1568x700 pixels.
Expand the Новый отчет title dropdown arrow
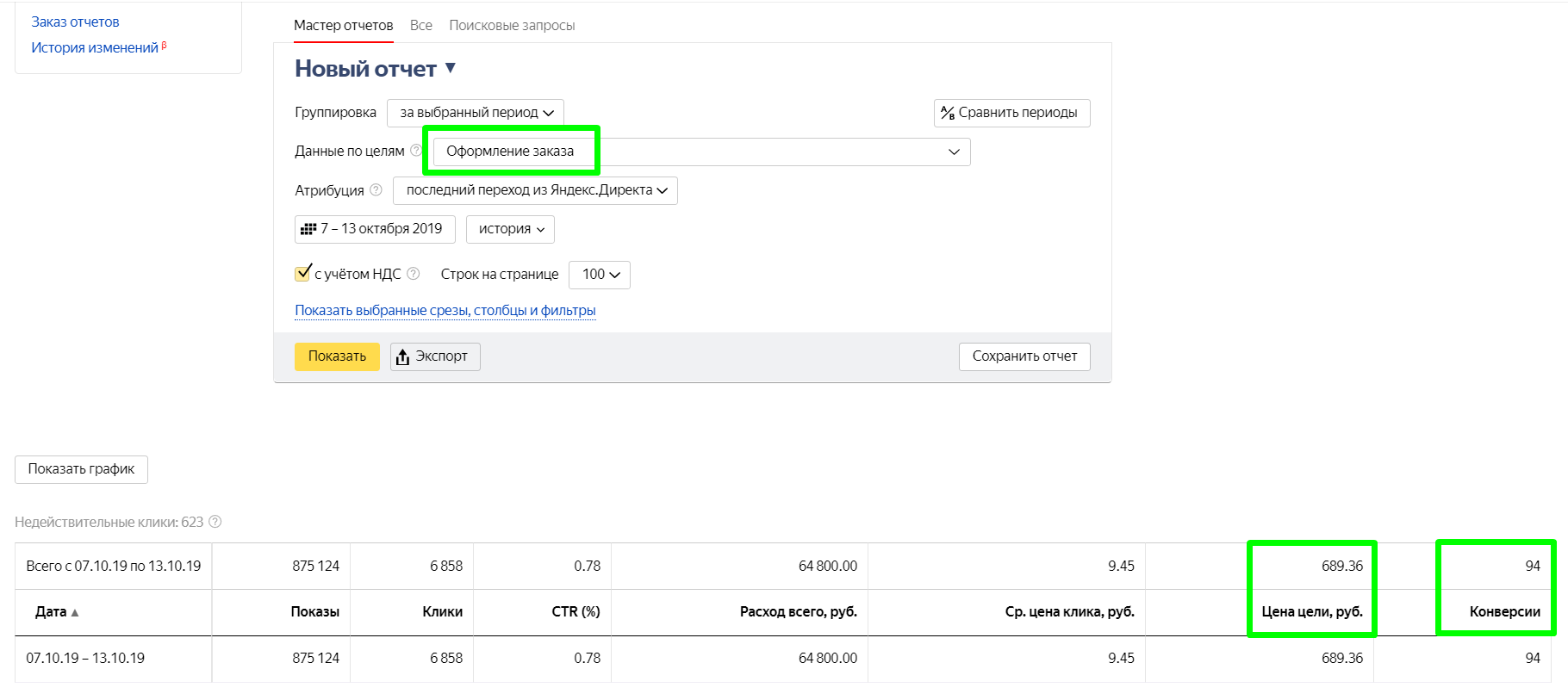tap(450, 68)
